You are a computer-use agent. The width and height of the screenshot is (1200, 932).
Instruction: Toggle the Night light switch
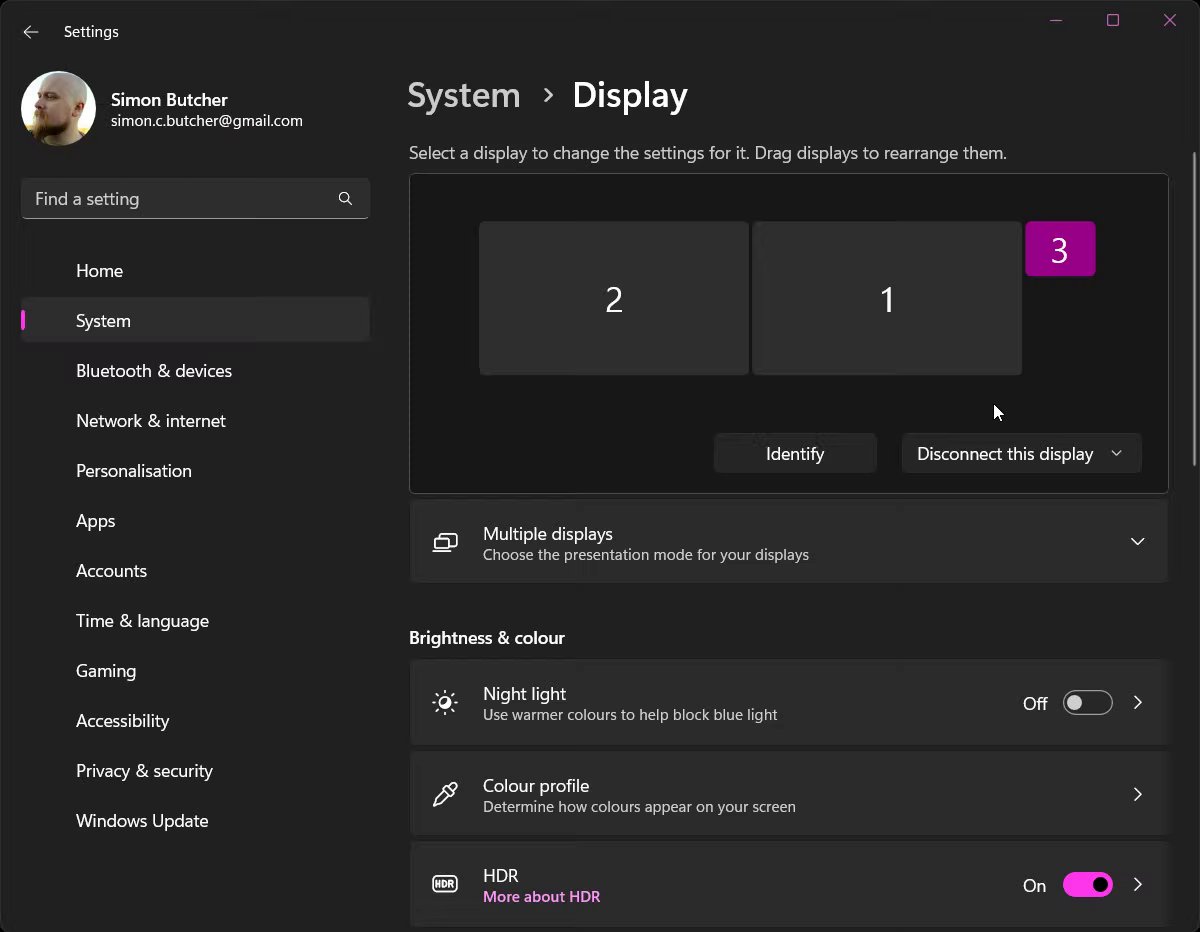pos(1087,703)
